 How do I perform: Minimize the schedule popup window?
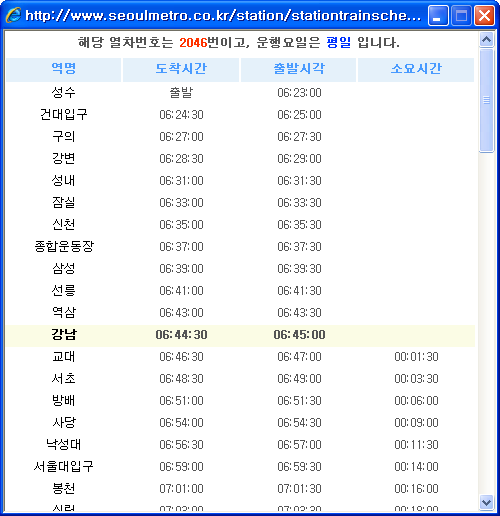pyautogui.click(x=438, y=16)
